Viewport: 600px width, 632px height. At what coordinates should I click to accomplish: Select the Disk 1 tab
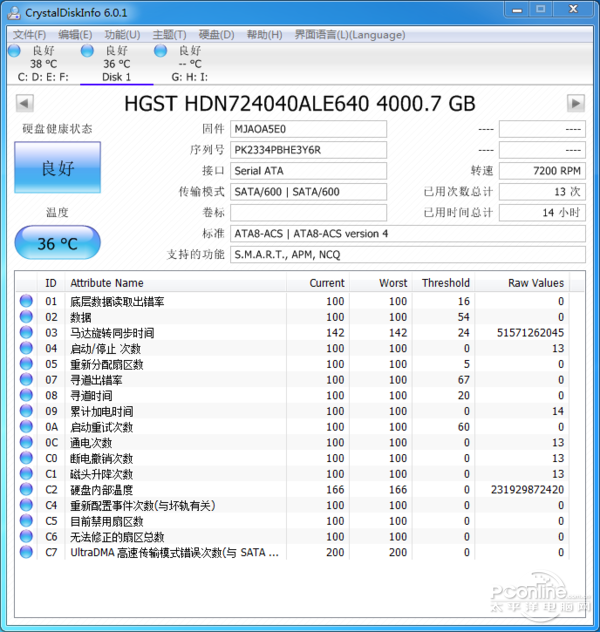pos(117,64)
